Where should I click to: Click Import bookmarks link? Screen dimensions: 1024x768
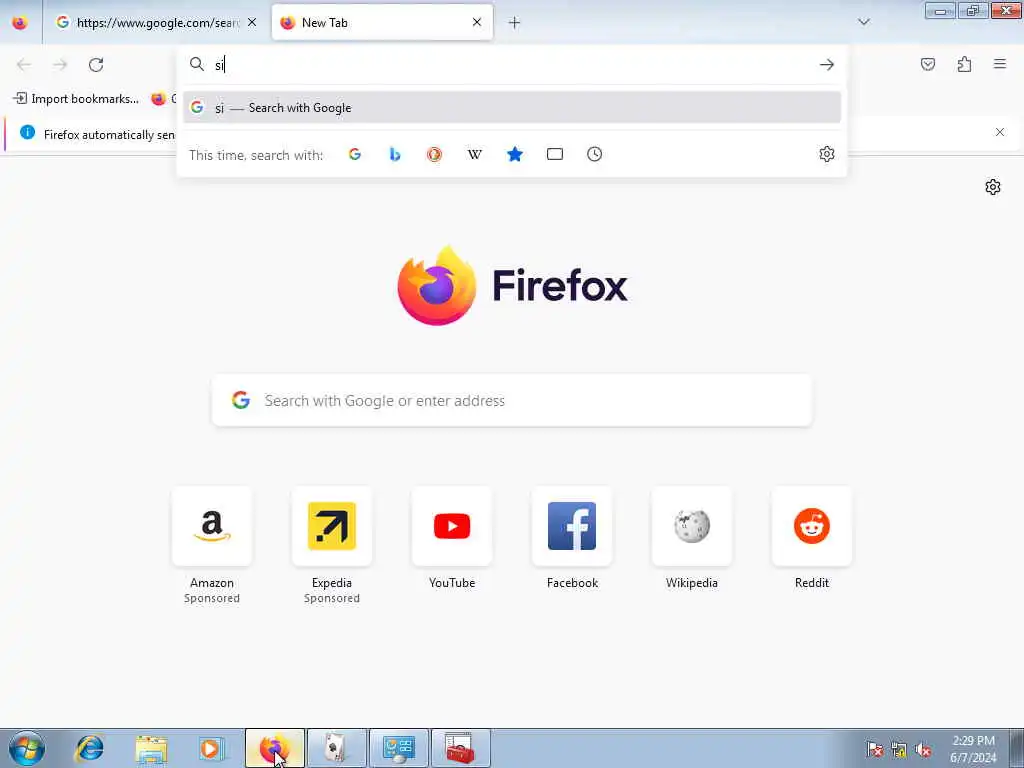76,99
